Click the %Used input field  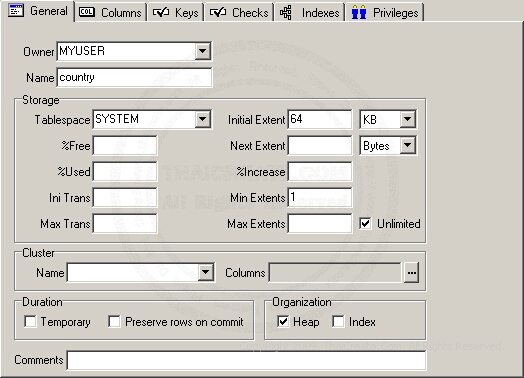click(125, 171)
